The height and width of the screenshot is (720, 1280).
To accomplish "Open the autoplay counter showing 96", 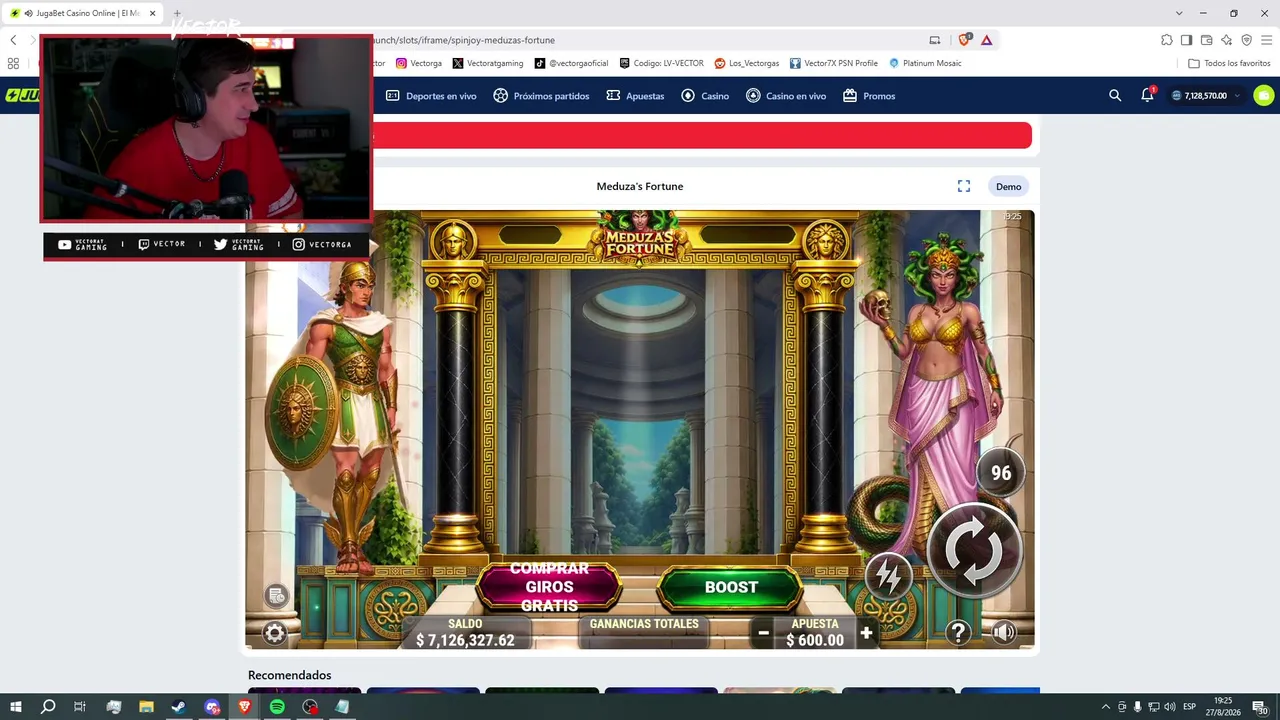I will coord(1001,473).
